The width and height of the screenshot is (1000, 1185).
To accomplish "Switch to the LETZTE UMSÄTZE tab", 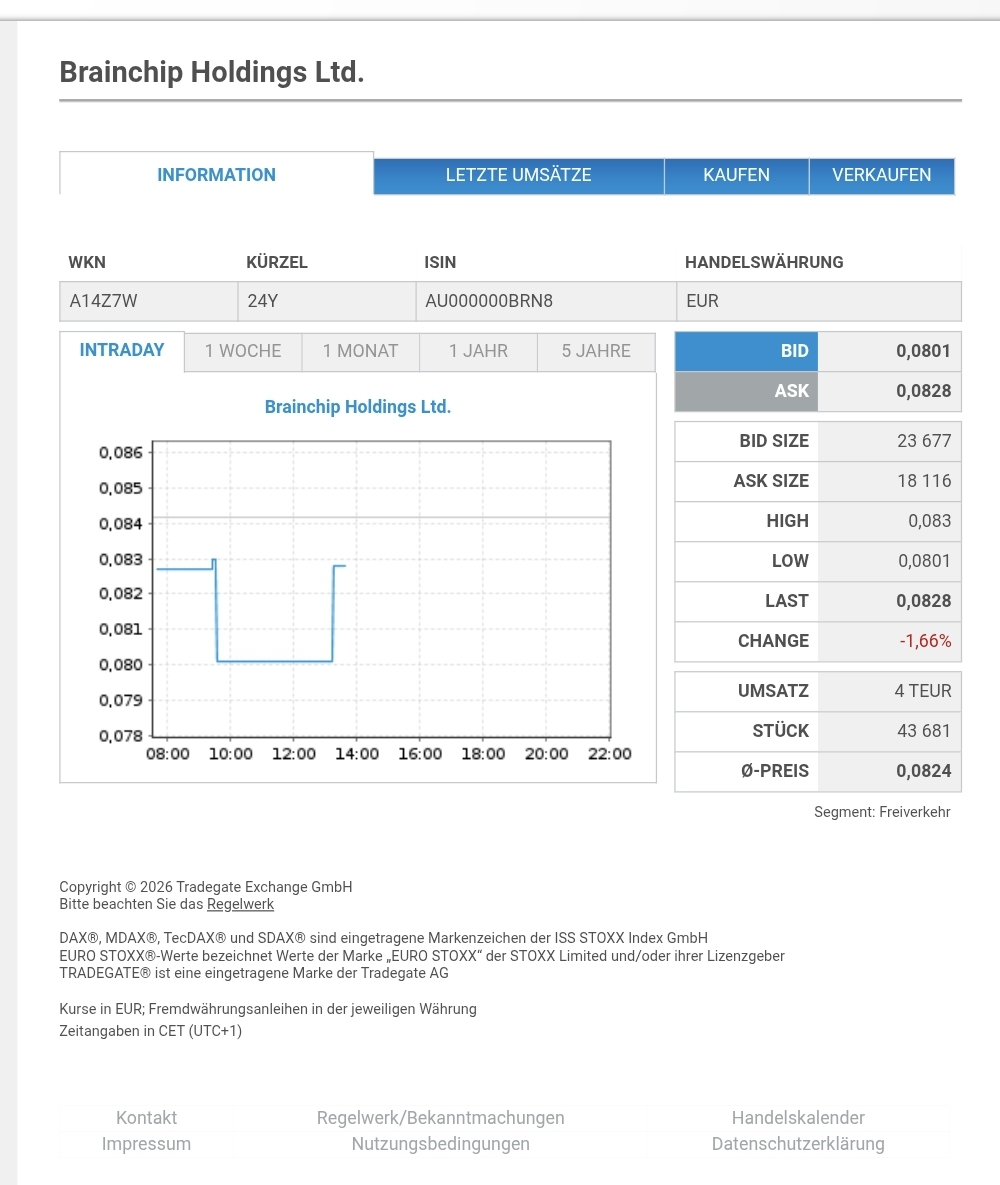I will [518, 175].
